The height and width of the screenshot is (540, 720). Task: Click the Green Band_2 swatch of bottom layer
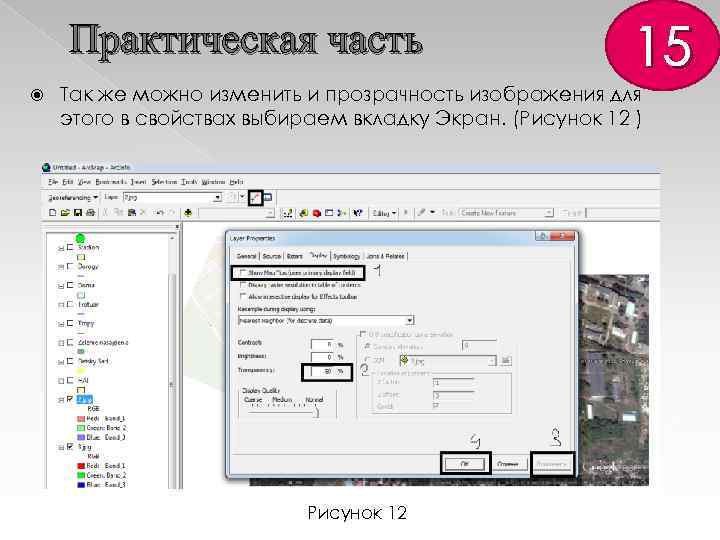coord(81,475)
